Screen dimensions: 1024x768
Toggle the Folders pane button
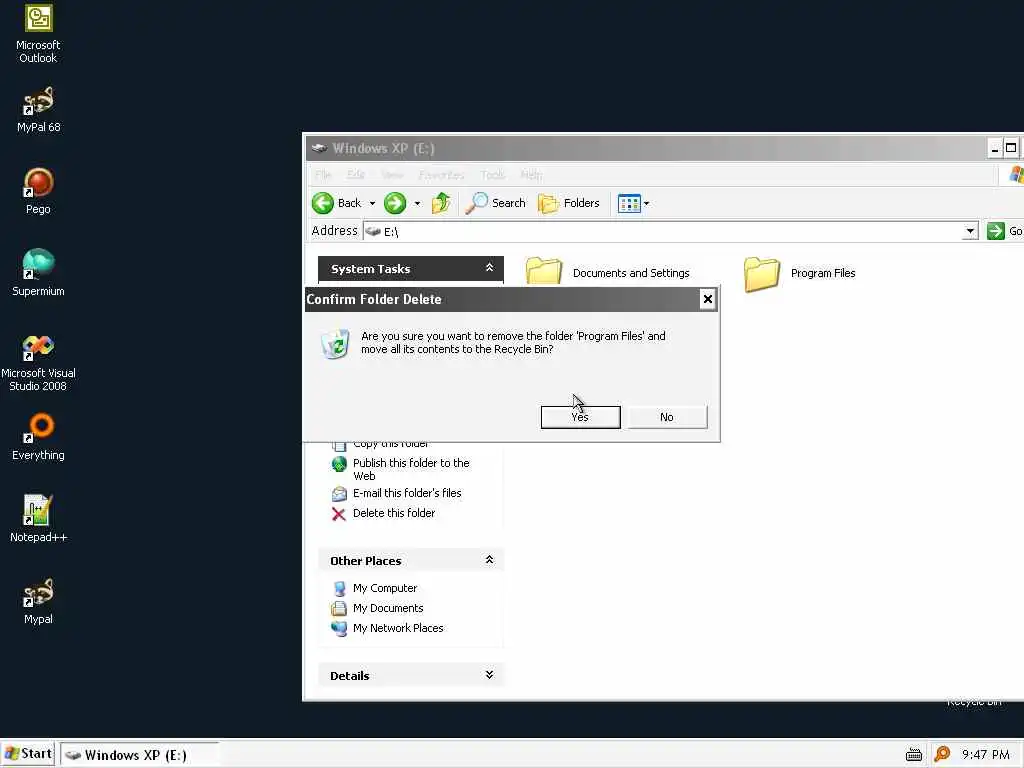pos(569,203)
